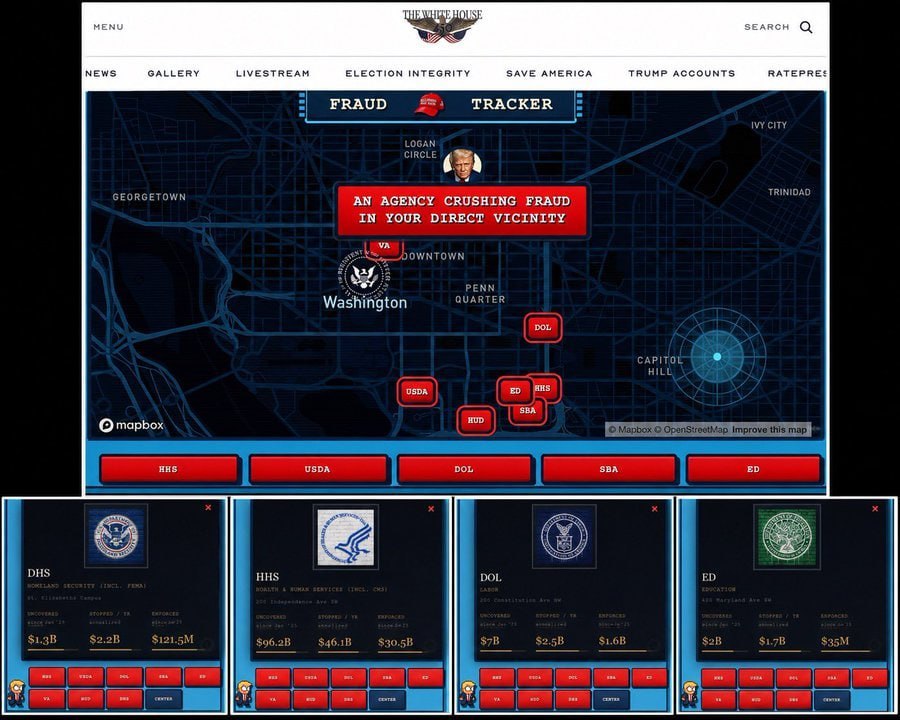Open the OpenStreetMap attribution link
This screenshot has height=720, width=900.
point(691,429)
